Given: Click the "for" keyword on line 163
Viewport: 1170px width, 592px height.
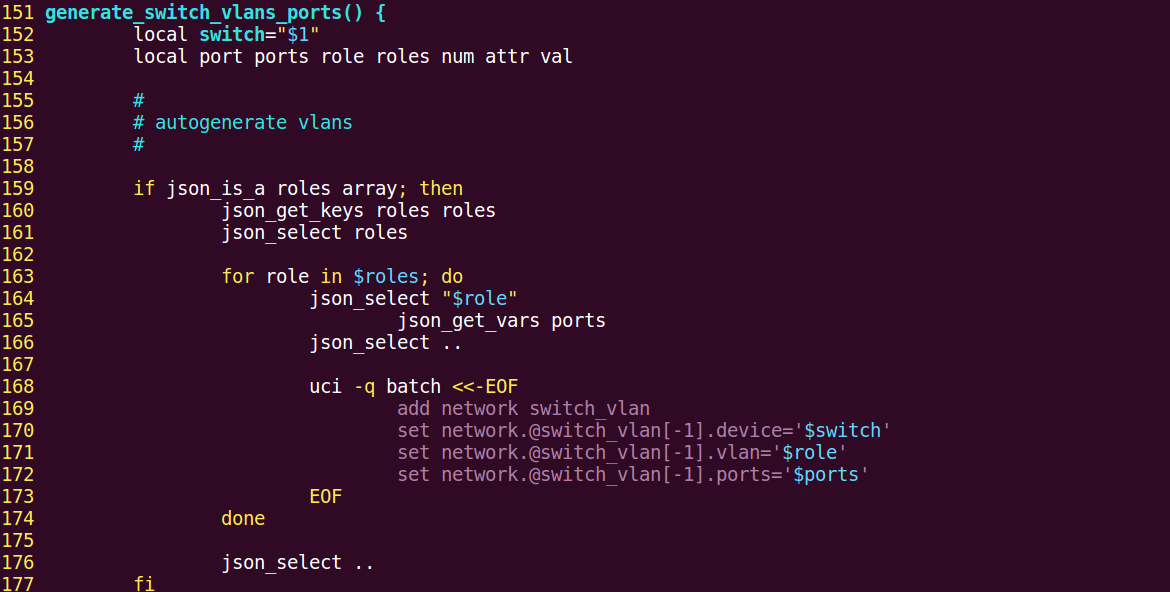Looking at the screenshot, I should [x=238, y=277].
